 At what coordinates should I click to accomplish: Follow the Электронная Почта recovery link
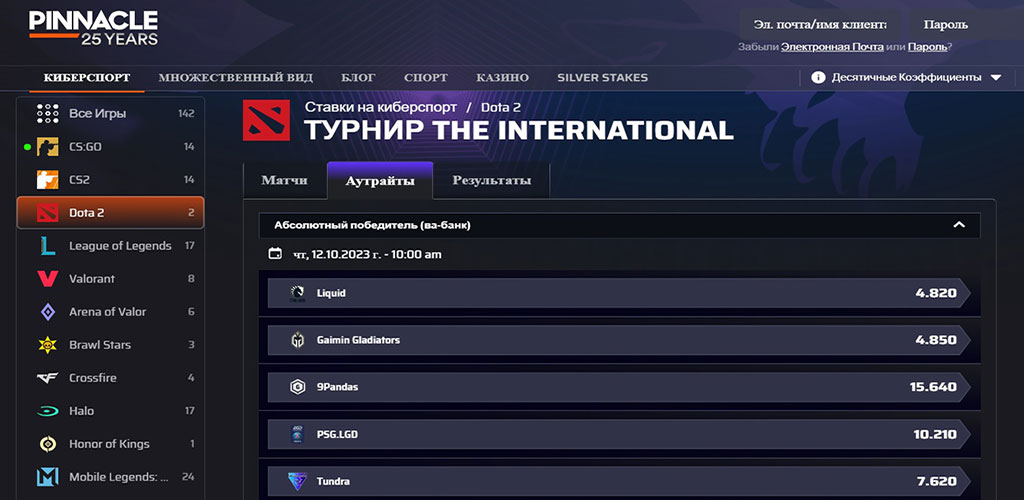[832, 47]
